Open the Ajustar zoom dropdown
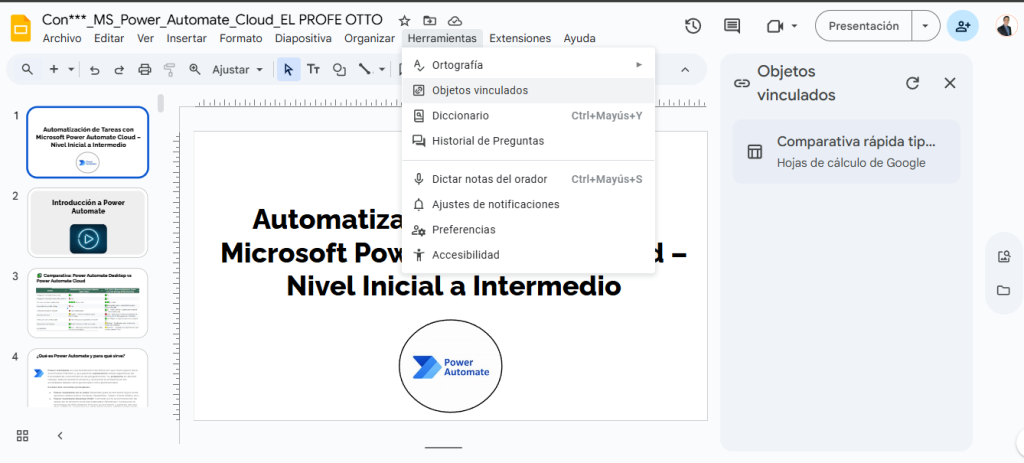This screenshot has width=1024, height=463. 238,70
